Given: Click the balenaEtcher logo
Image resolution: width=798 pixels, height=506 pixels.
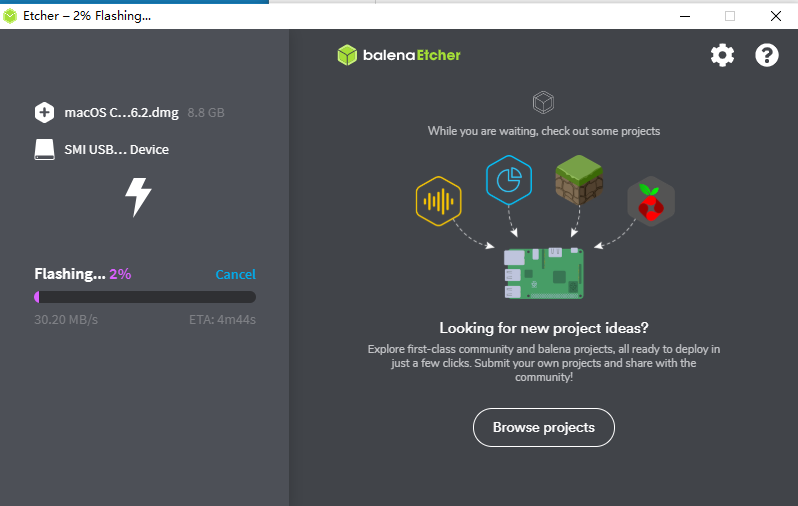Looking at the screenshot, I should click(x=399, y=55).
